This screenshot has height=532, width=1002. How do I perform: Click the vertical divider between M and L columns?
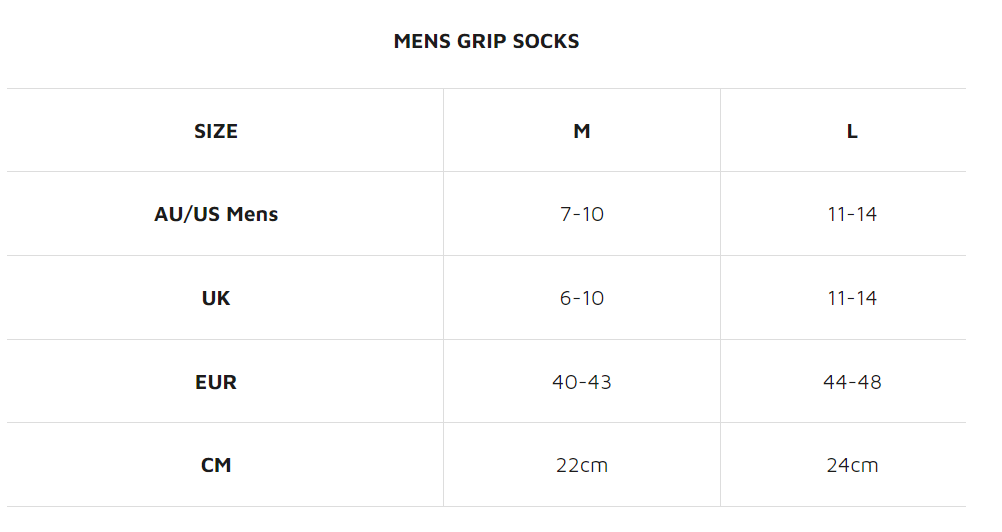(x=720, y=298)
